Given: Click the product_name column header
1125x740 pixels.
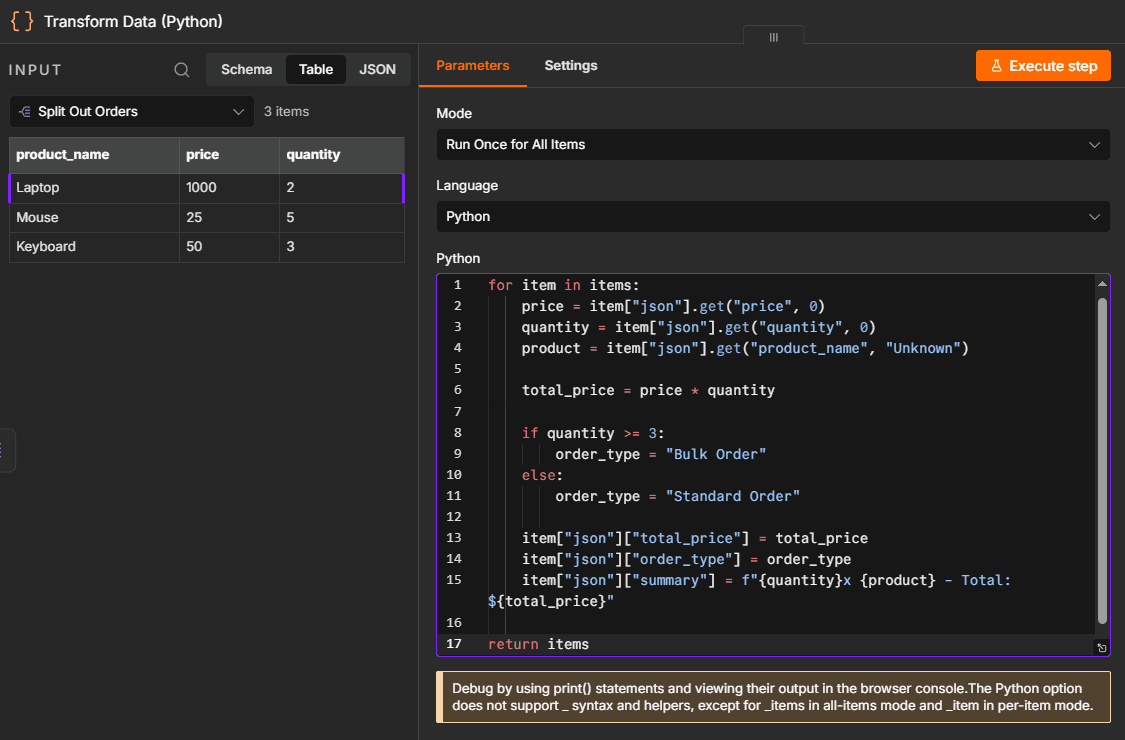Looking at the screenshot, I should click(x=94, y=155).
